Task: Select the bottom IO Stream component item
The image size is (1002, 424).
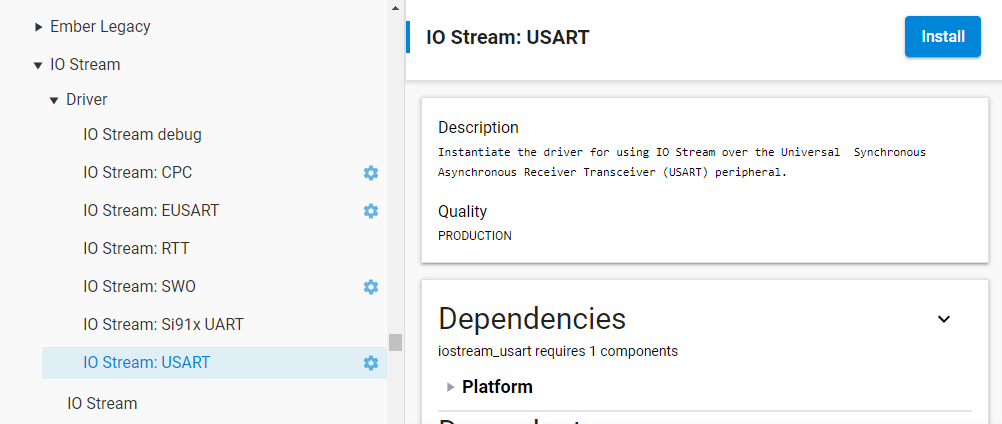Action: pyautogui.click(x=102, y=404)
